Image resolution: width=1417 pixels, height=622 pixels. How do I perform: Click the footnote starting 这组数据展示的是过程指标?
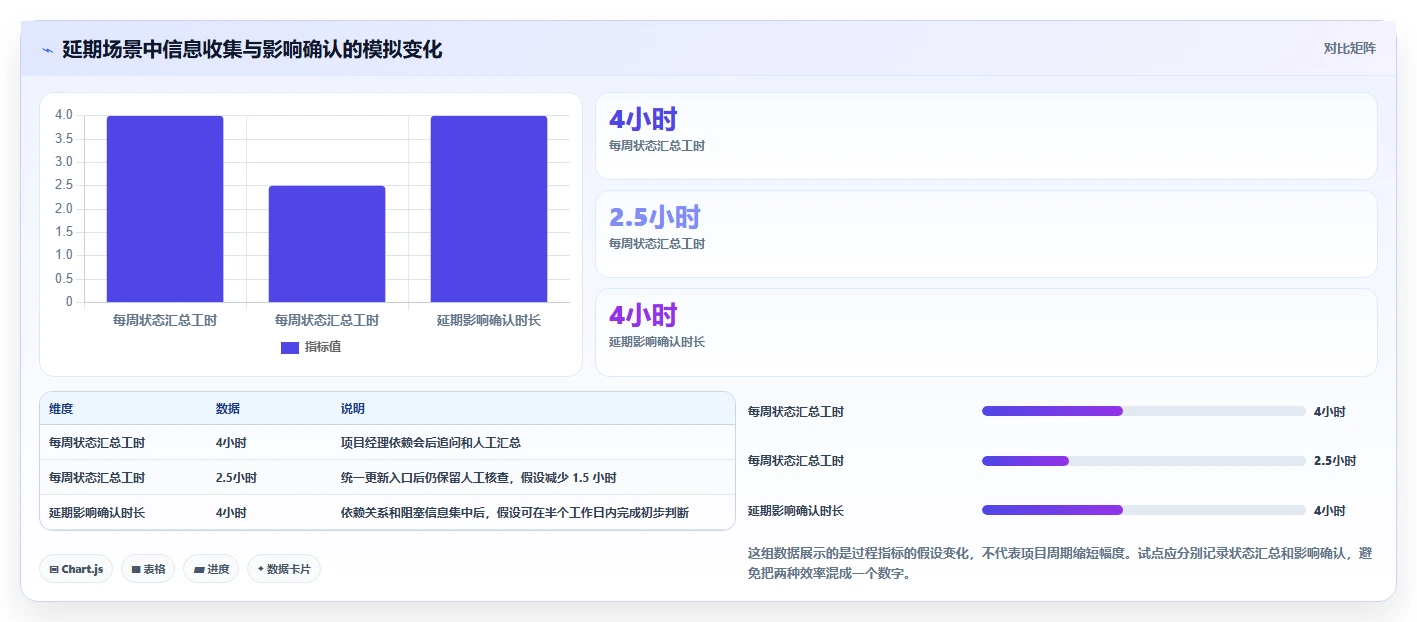pyautogui.click(x=1059, y=564)
